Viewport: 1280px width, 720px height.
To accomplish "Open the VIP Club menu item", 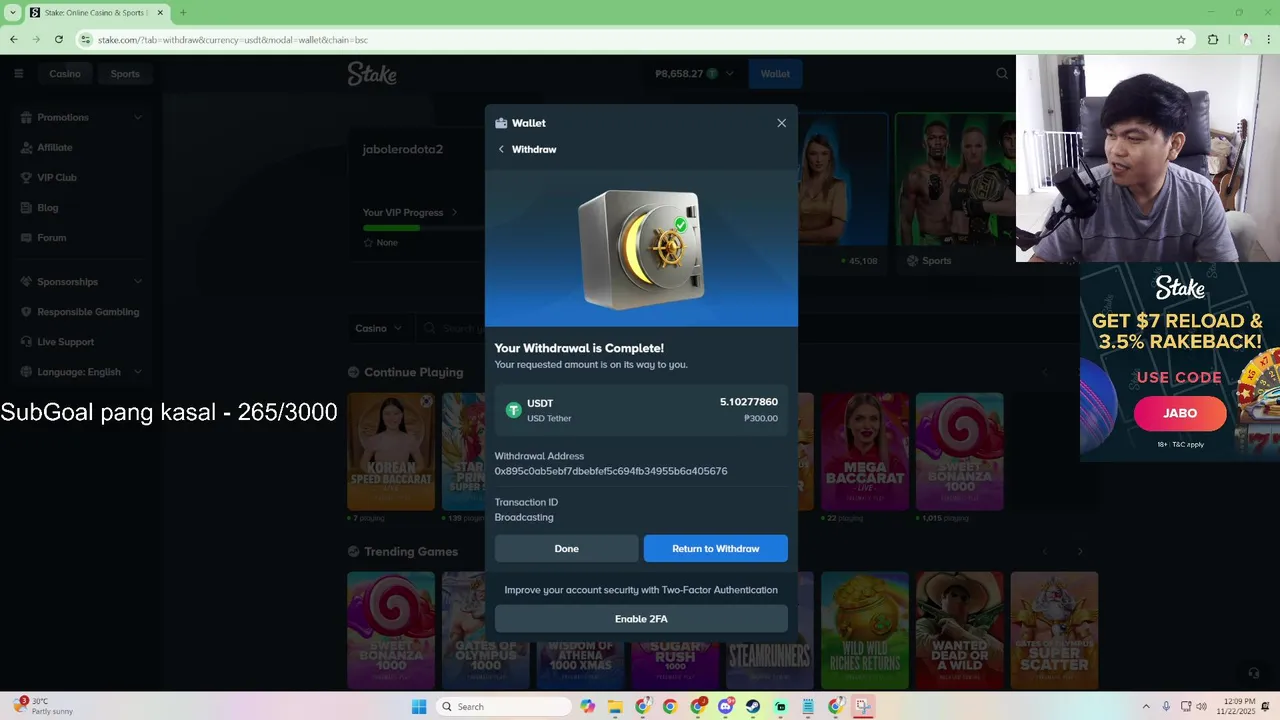I will coord(57,177).
